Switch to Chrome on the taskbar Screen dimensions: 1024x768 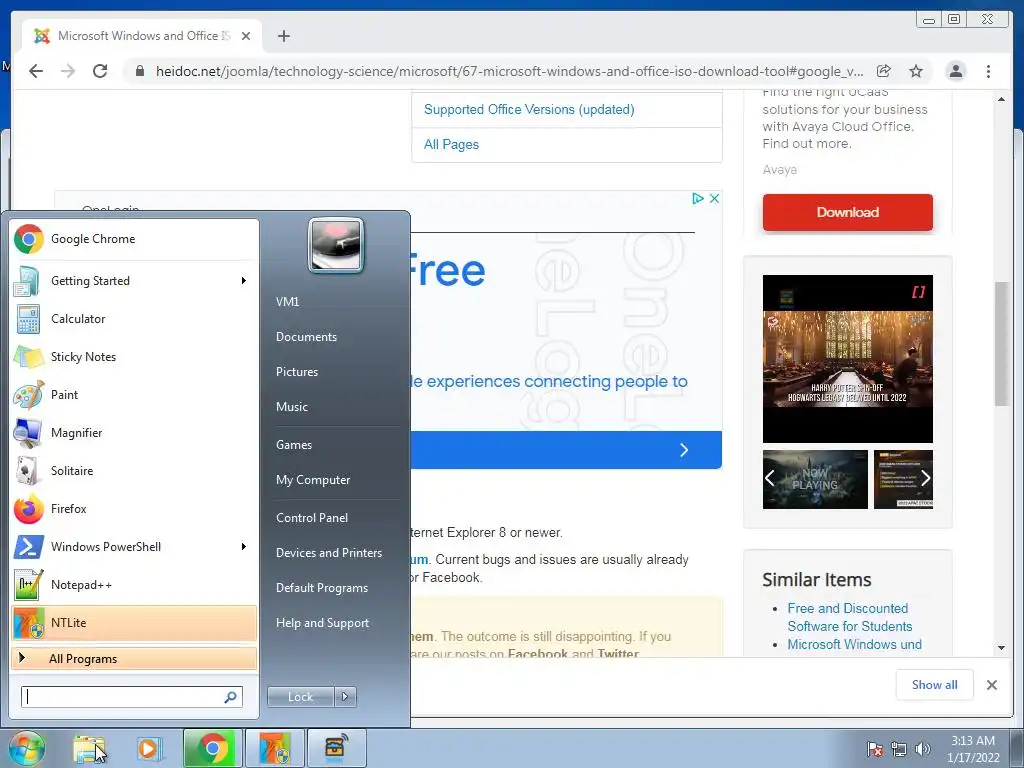[x=212, y=748]
